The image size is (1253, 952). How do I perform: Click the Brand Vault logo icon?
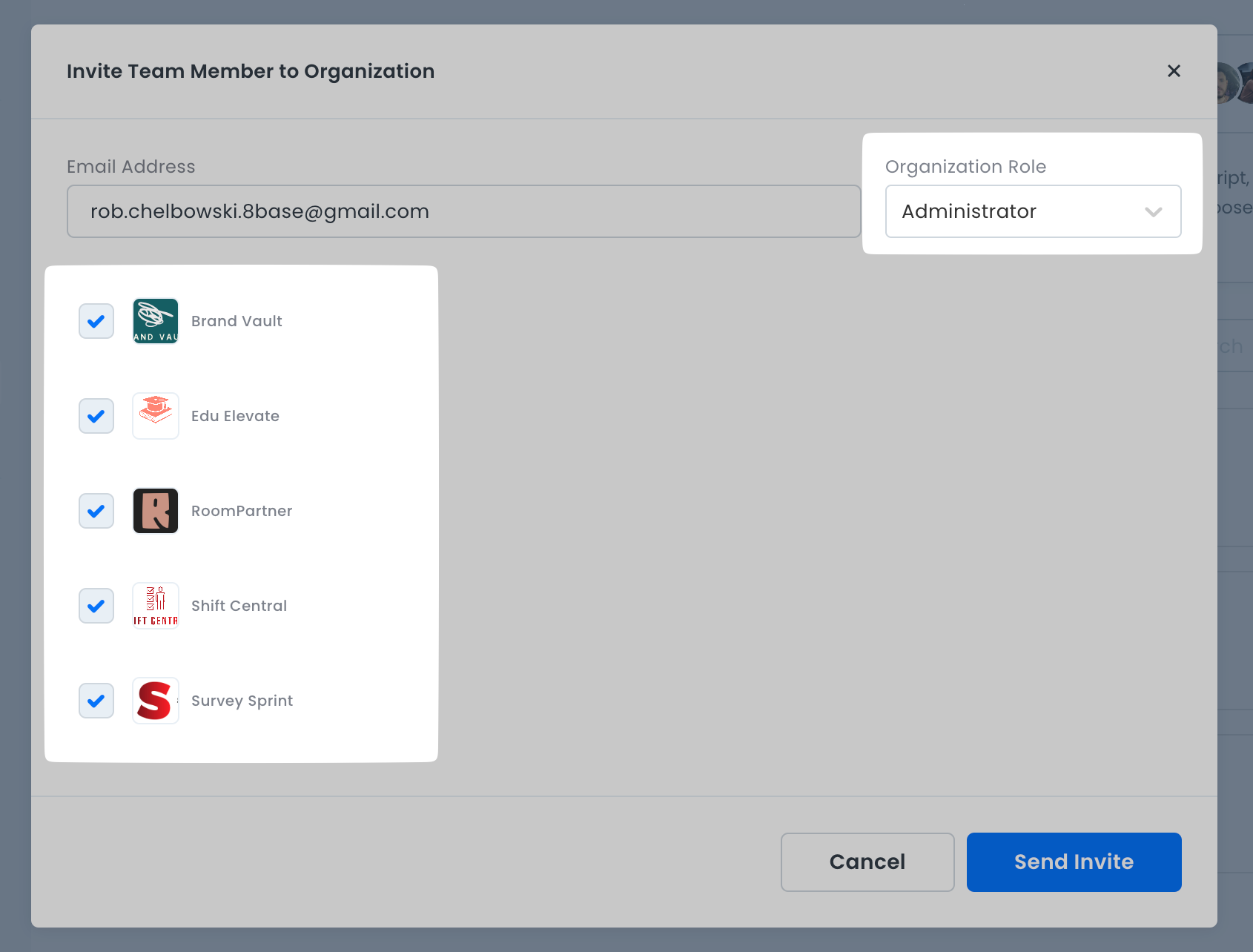click(x=156, y=321)
